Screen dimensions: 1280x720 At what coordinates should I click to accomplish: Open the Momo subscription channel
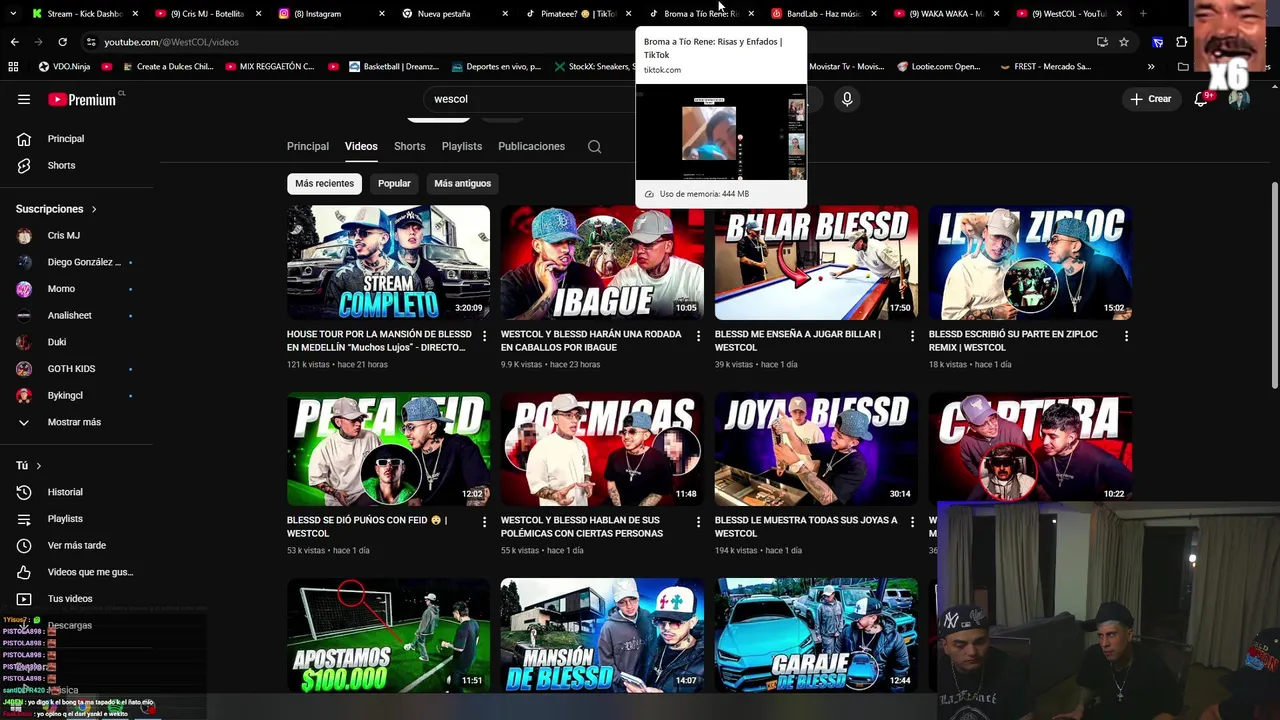(61, 289)
